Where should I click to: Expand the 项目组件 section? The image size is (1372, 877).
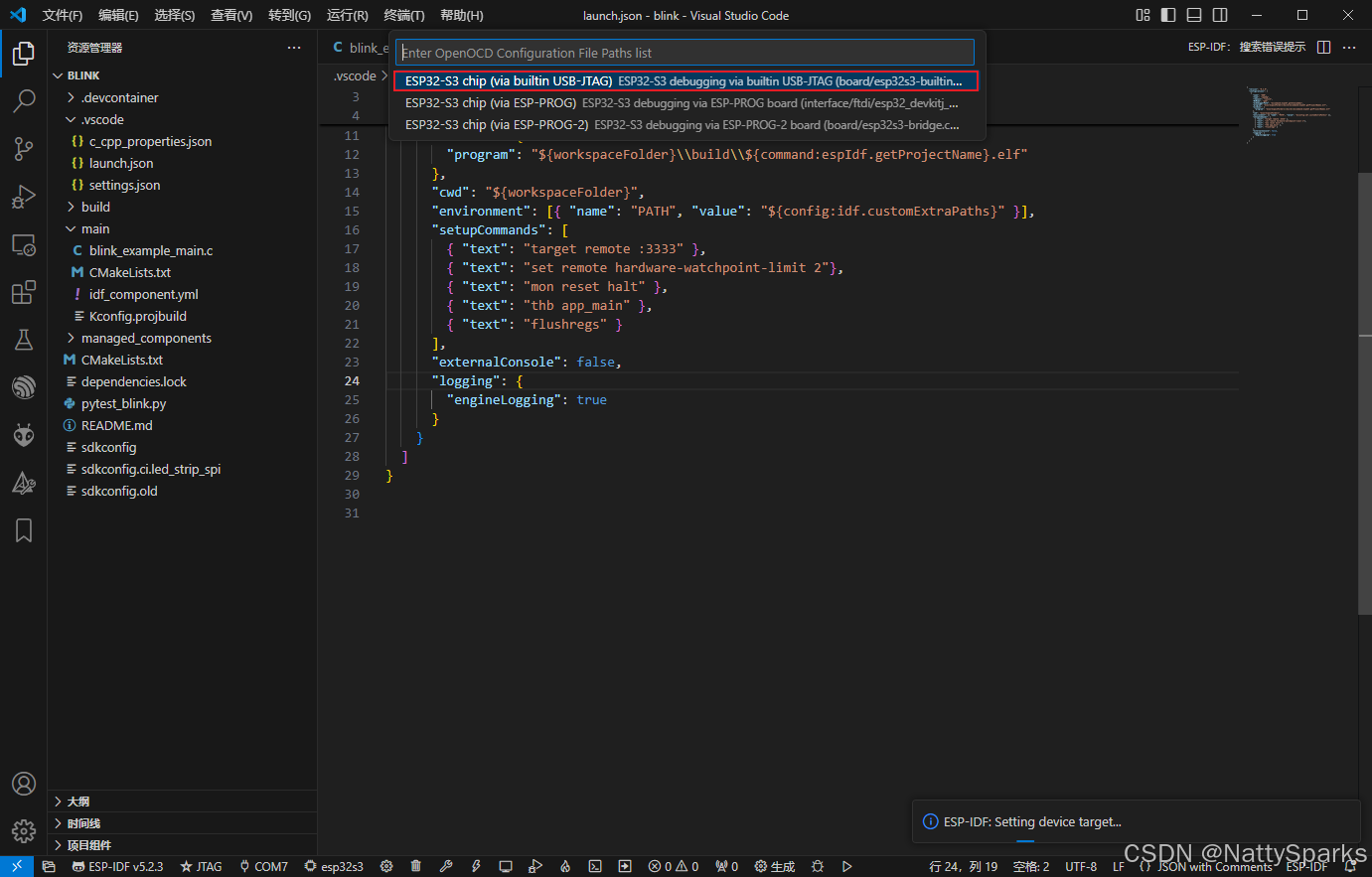182,845
